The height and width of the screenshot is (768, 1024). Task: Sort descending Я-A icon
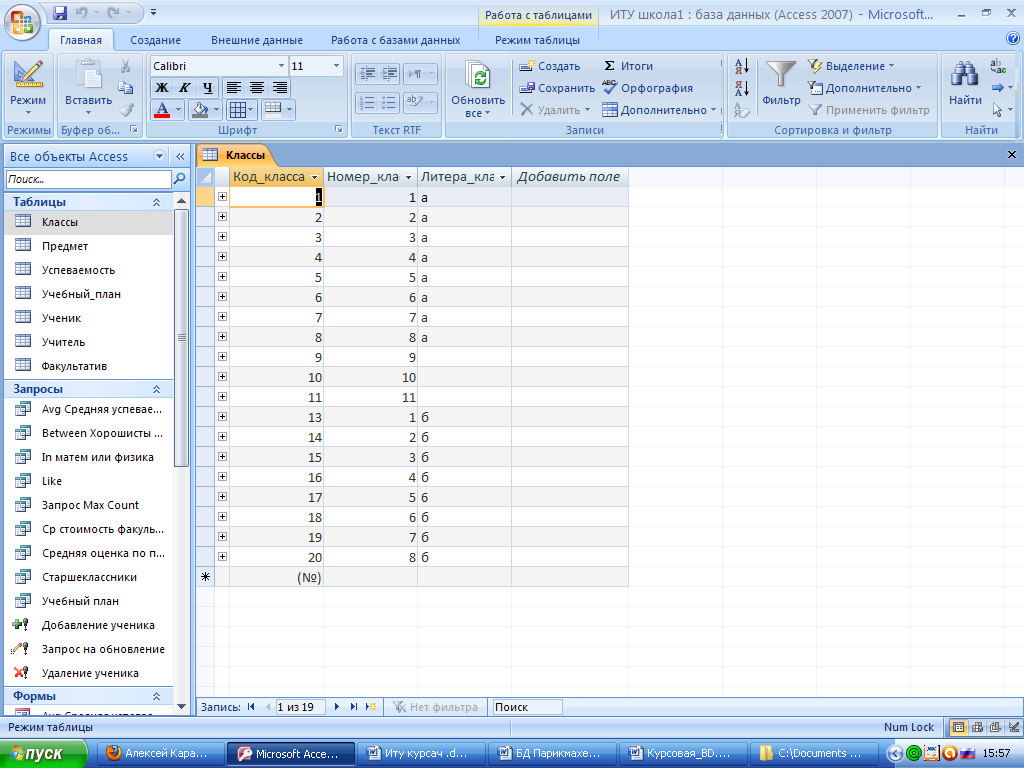click(741, 88)
